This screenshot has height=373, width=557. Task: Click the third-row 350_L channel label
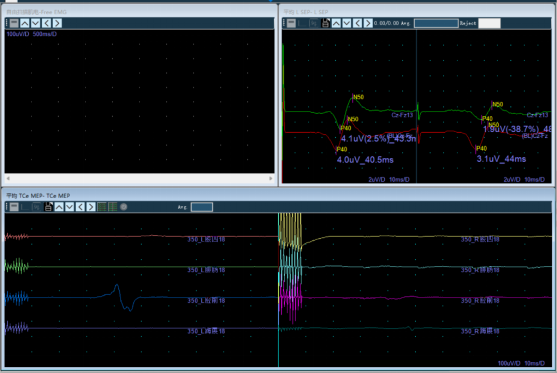[206, 301]
